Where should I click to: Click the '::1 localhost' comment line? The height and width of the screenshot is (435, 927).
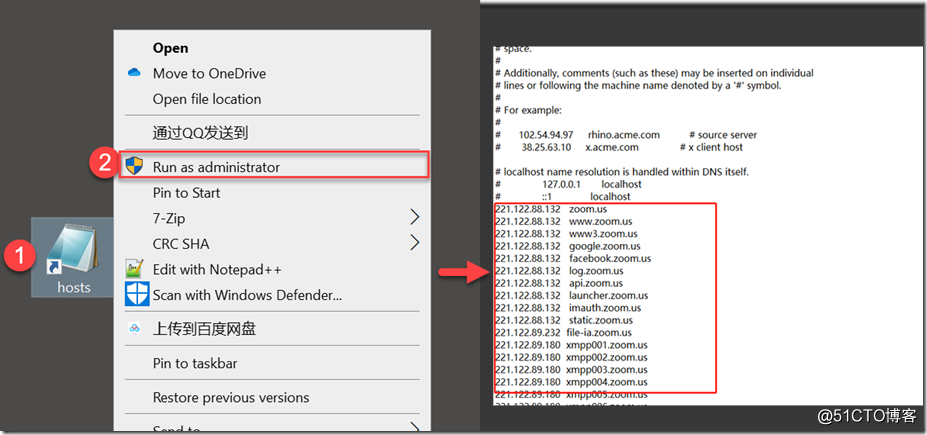tap(563, 197)
